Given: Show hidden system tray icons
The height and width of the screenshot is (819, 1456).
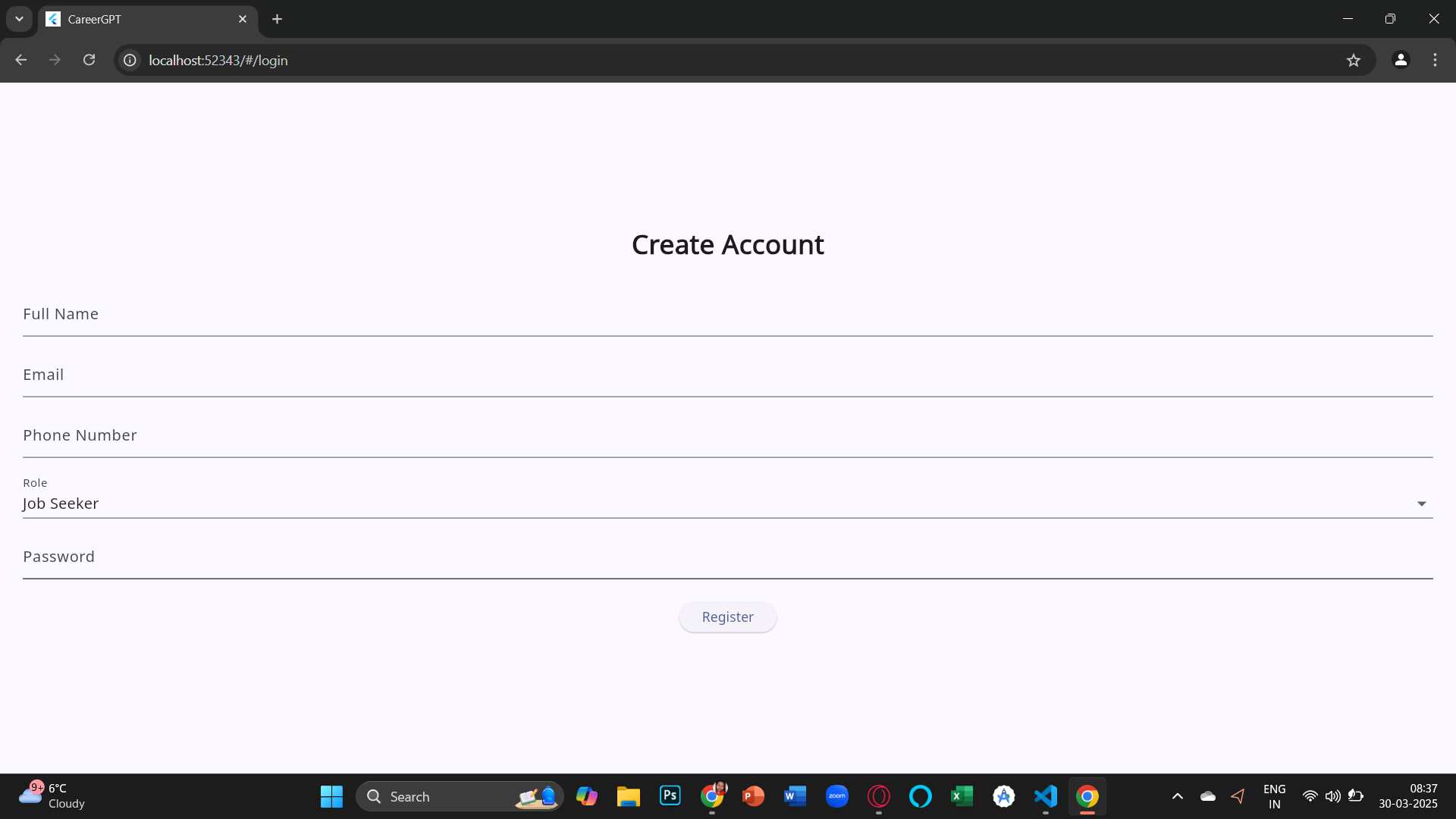Looking at the screenshot, I should coord(1177,795).
